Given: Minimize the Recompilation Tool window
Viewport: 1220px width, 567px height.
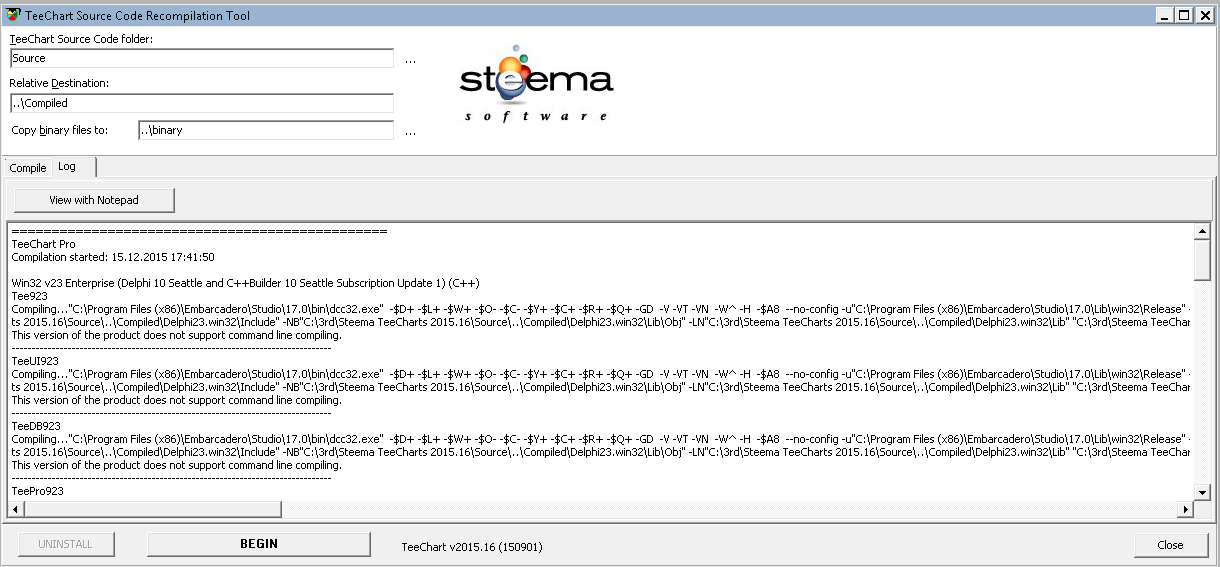Looking at the screenshot, I should point(1166,15).
